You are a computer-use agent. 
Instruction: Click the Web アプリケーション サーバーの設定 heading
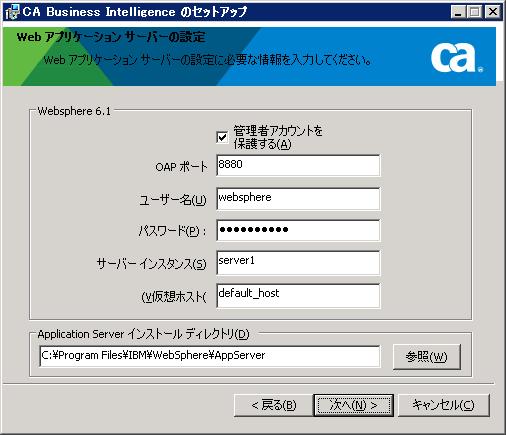coord(111,37)
